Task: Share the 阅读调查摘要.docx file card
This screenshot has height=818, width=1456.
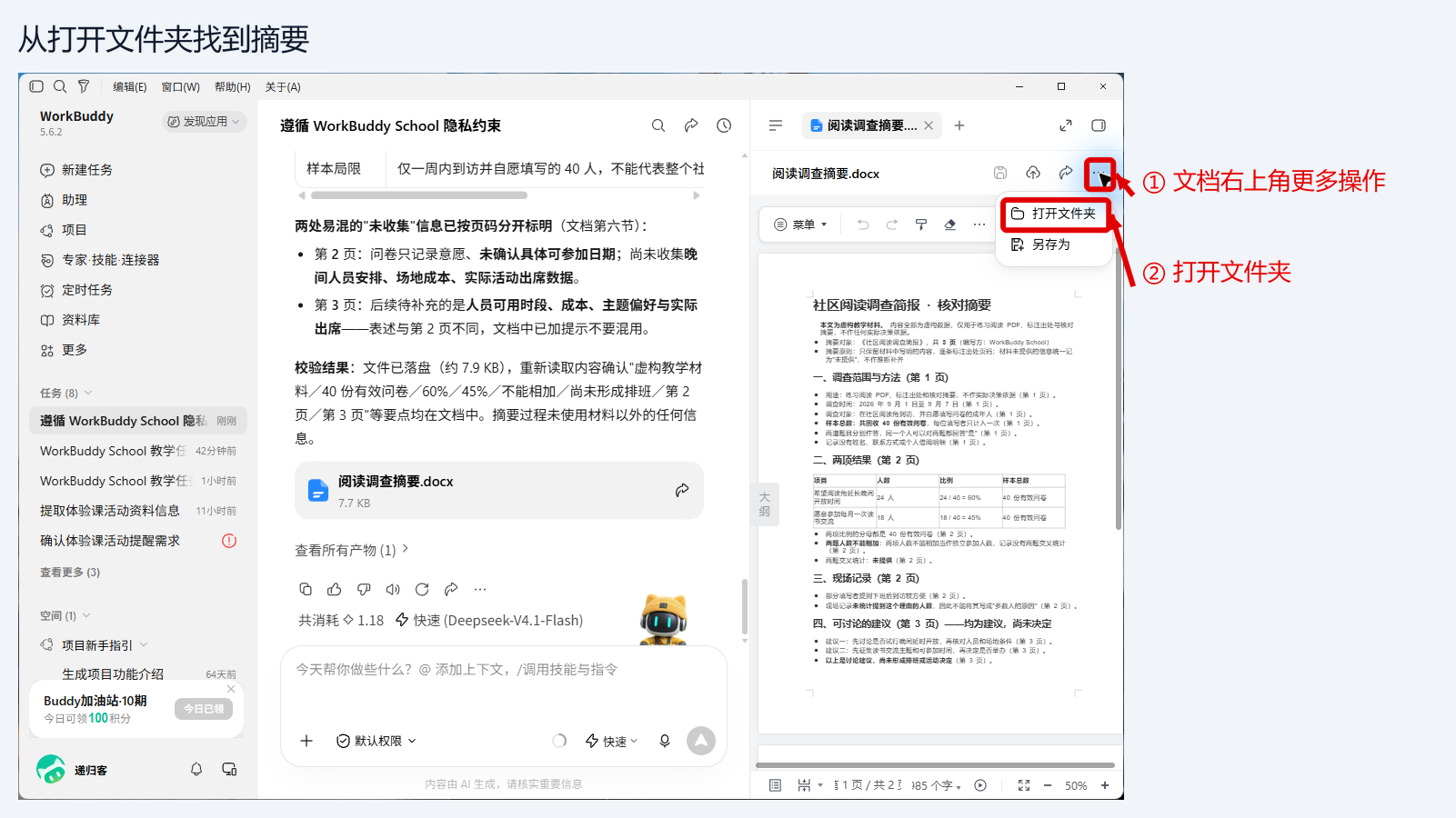Action: click(x=682, y=490)
